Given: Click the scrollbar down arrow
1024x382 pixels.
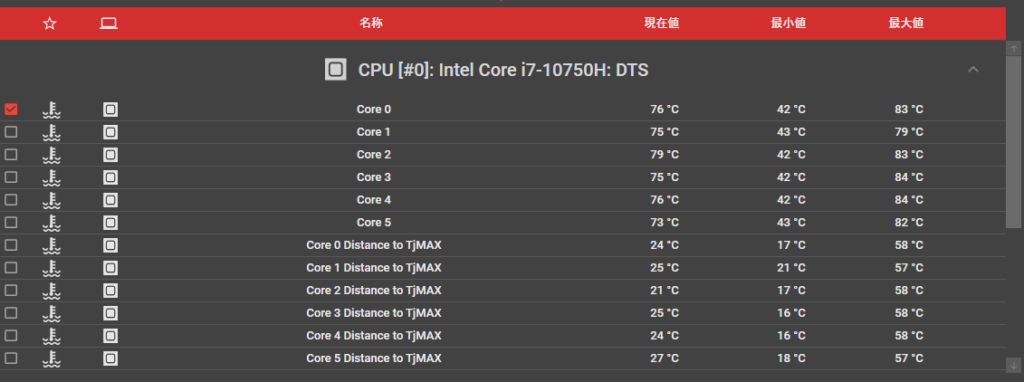Looking at the screenshot, I should [x=1014, y=364].
